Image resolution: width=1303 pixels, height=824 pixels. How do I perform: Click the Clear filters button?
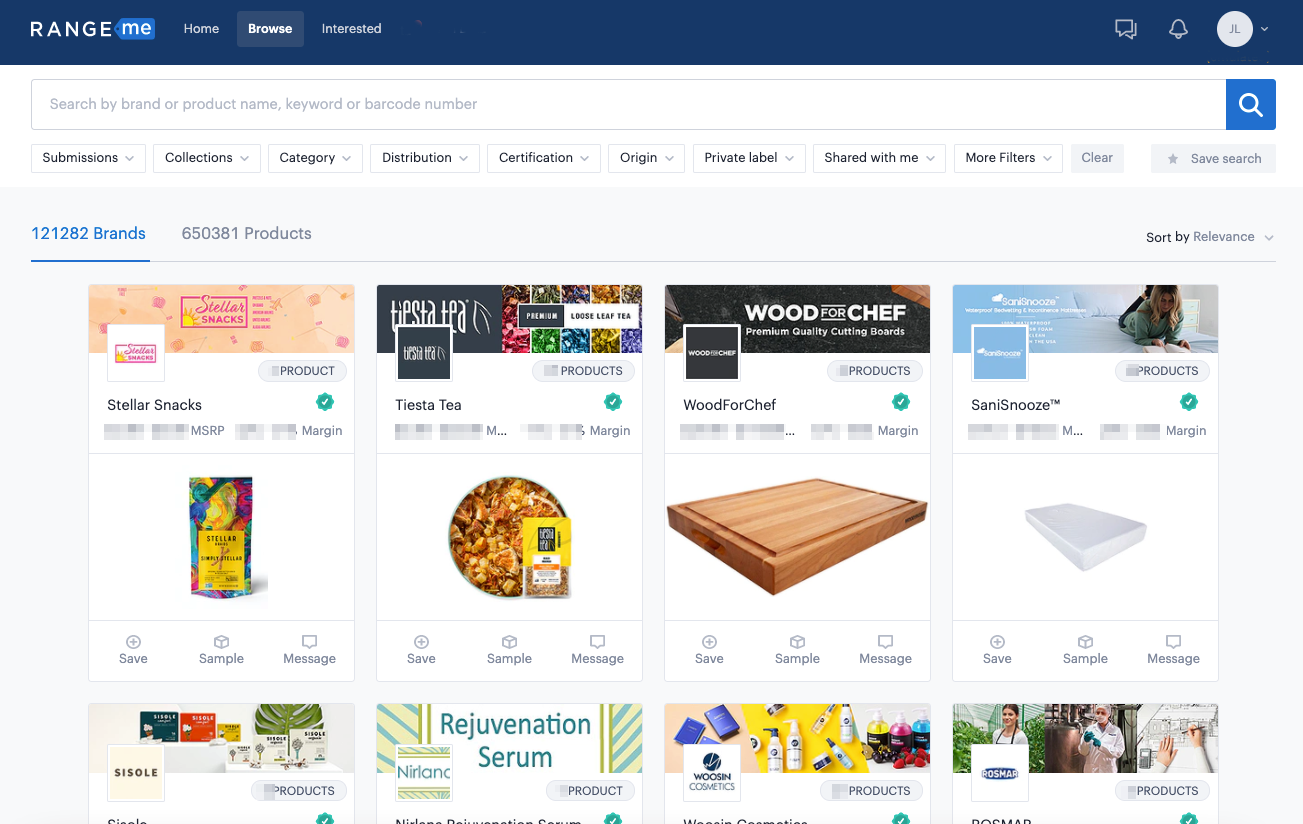click(x=1097, y=158)
